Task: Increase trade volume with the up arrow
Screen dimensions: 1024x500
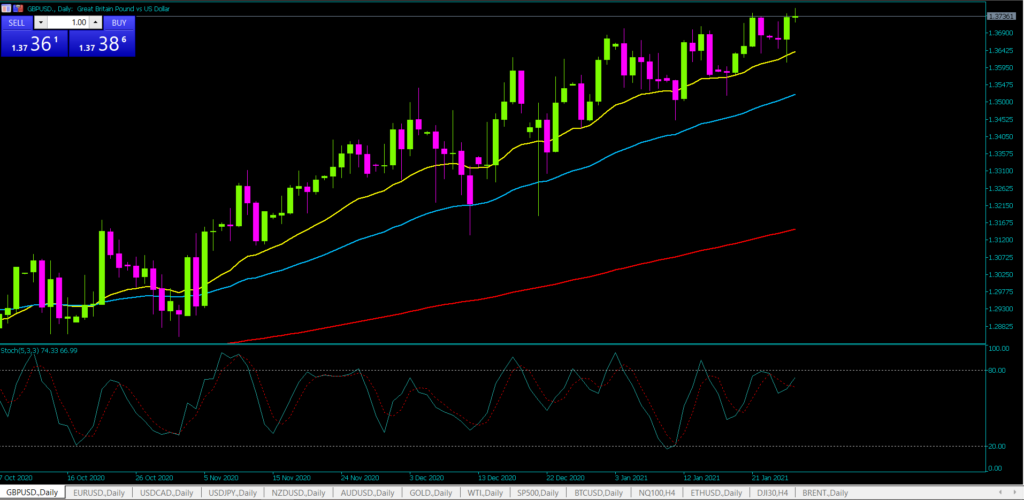Action: pyautogui.click(x=96, y=22)
